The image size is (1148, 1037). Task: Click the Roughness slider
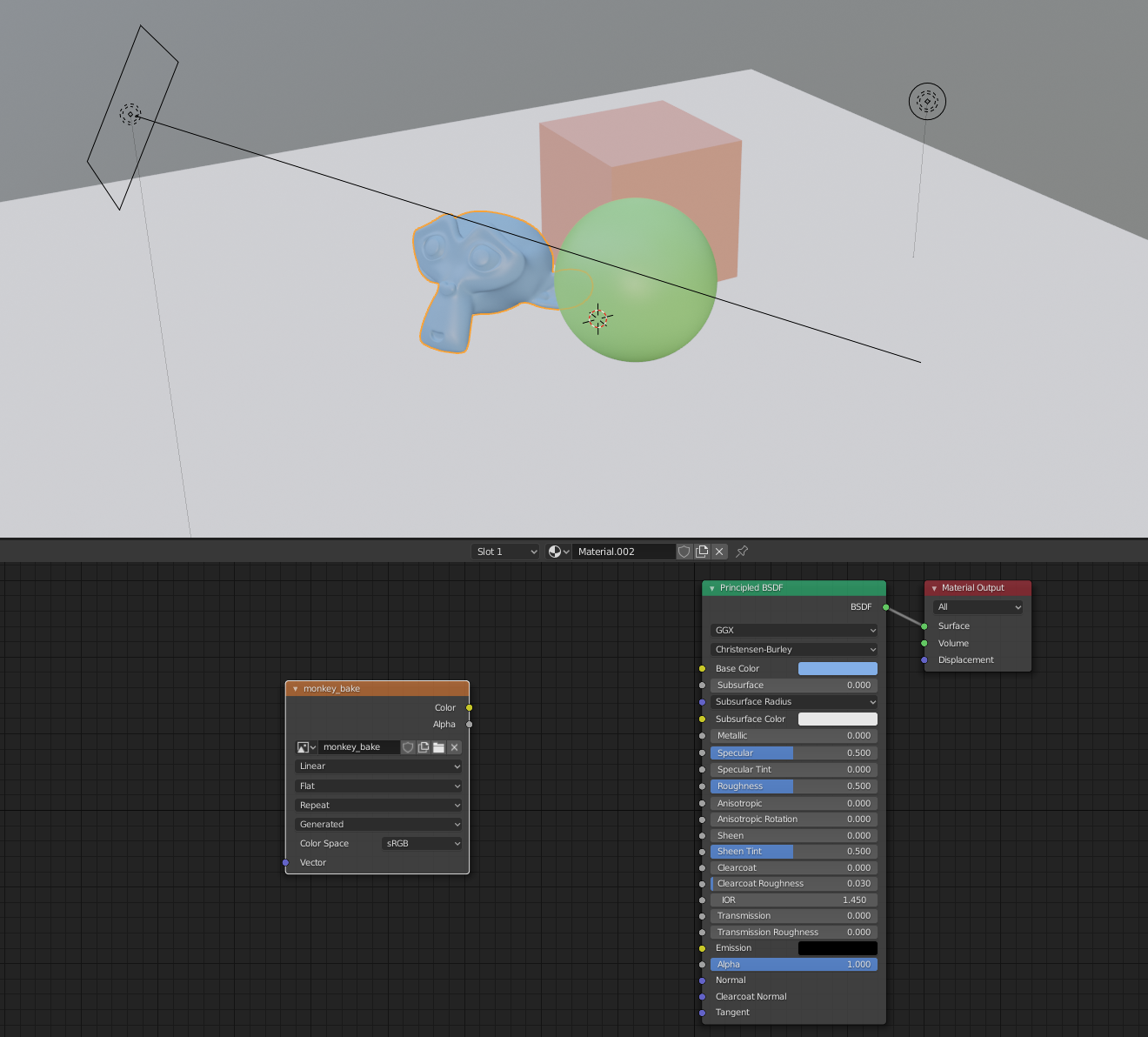793,786
